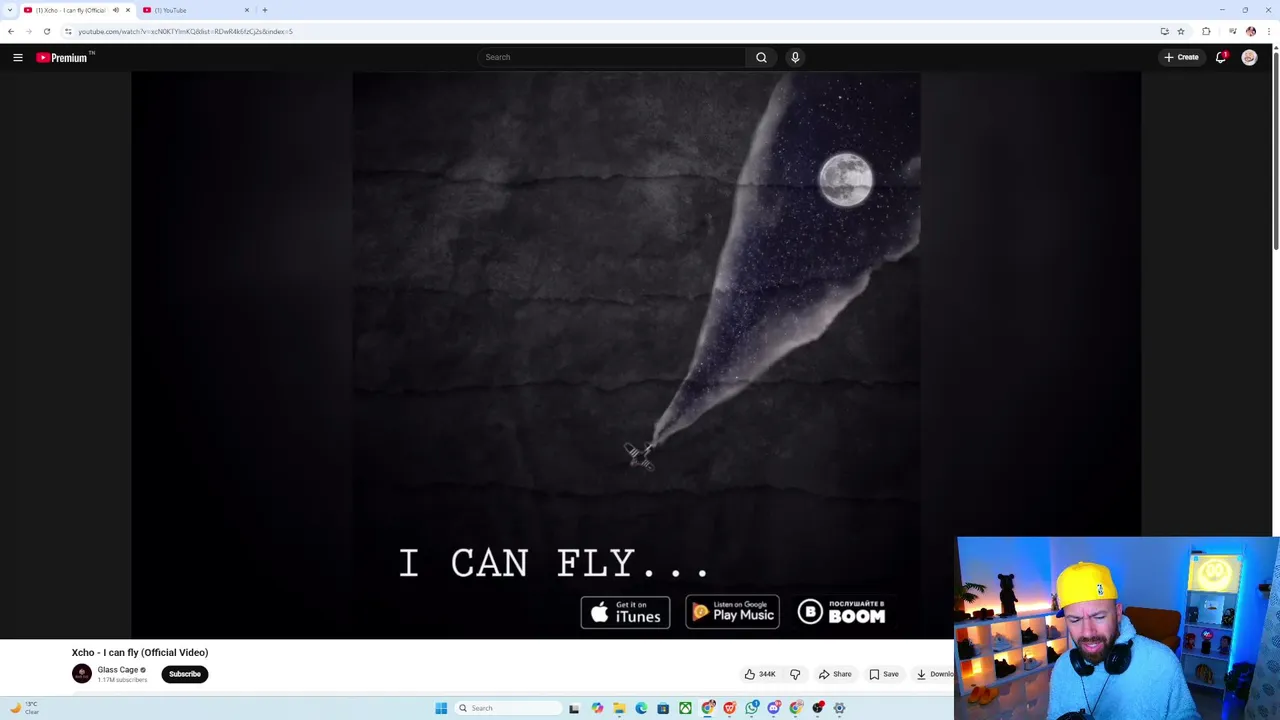
Task: Share this video
Action: (835, 674)
